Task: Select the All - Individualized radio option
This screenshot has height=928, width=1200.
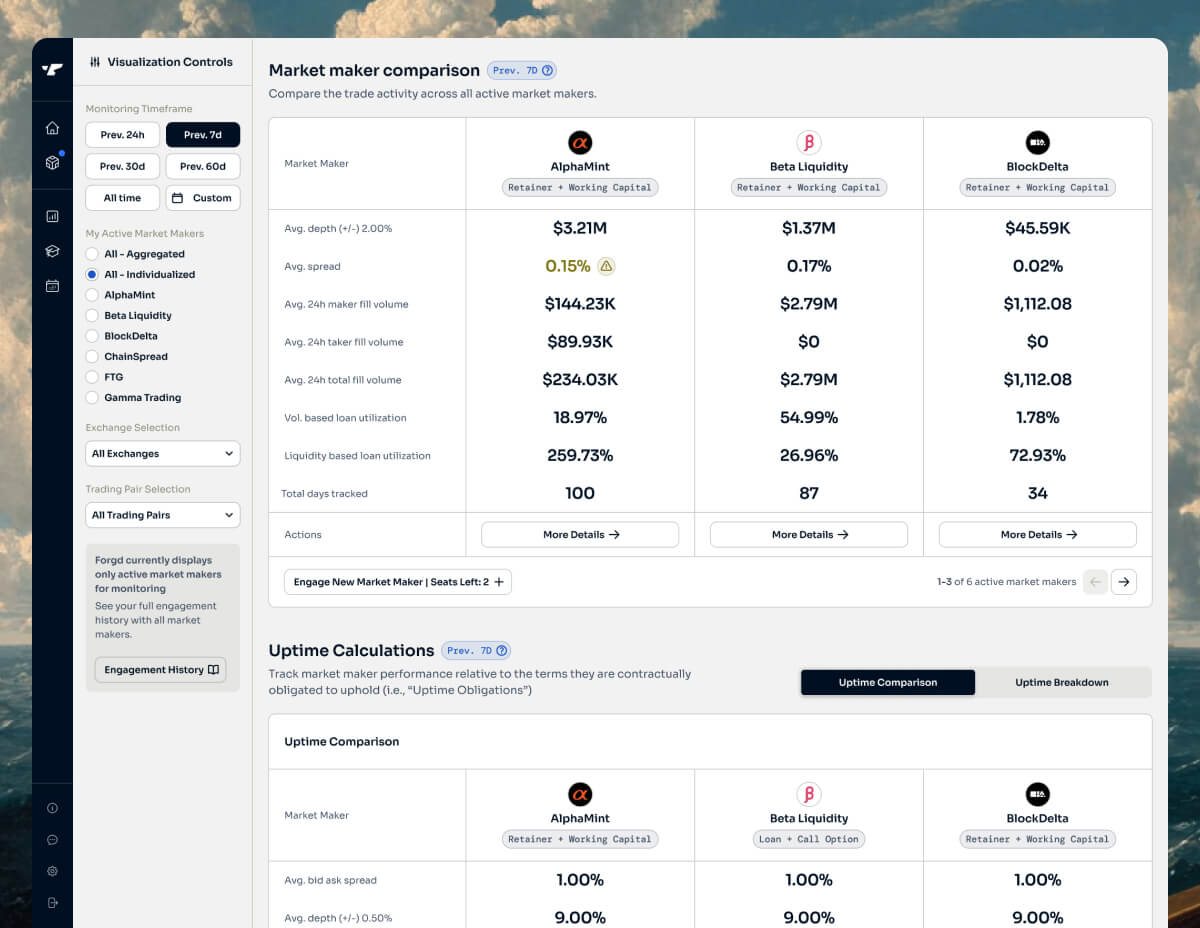Action: point(92,274)
